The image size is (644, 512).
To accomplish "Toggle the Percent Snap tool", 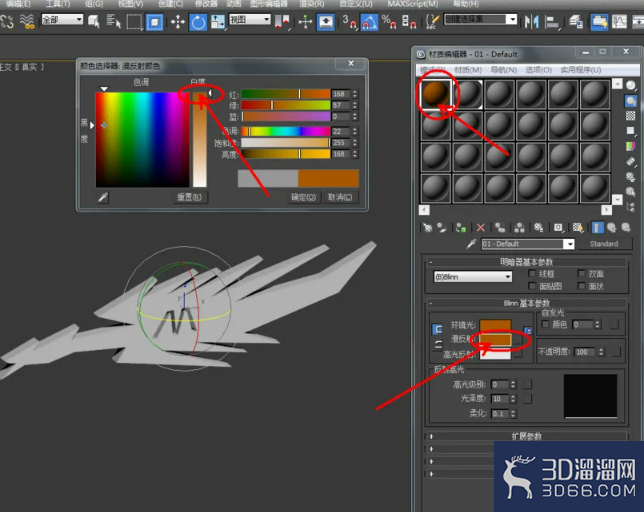I will click(x=389, y=22).
